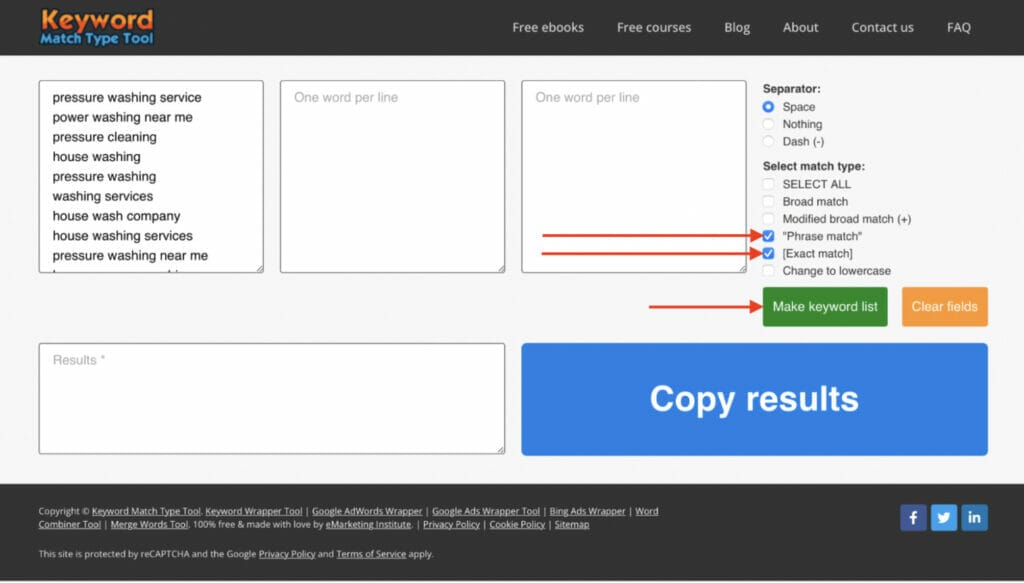
Task: Navigate to the FAQ page
Action: pos(958,27)
